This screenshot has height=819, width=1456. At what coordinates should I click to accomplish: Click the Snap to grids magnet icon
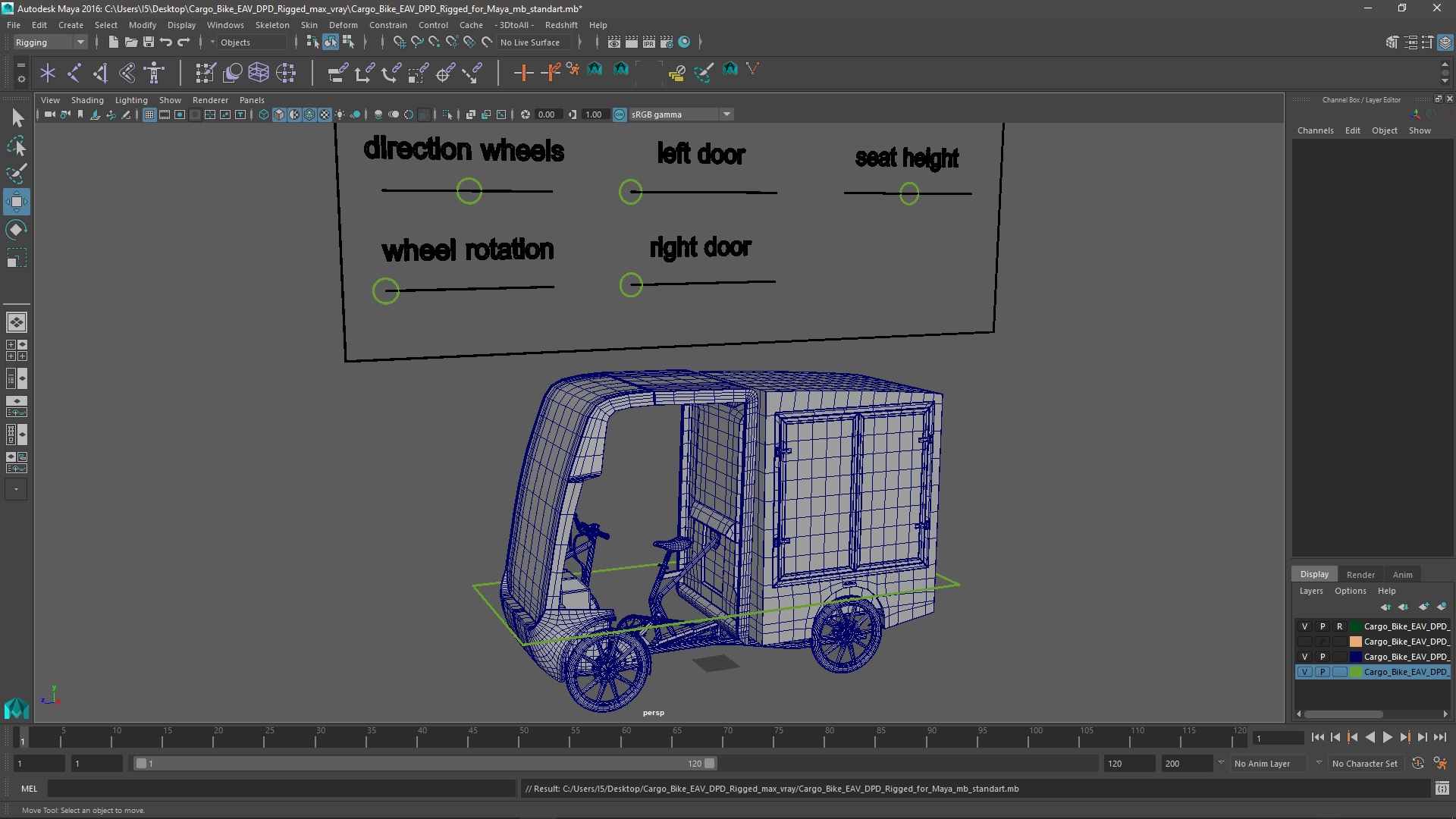(x=399, y=42)
